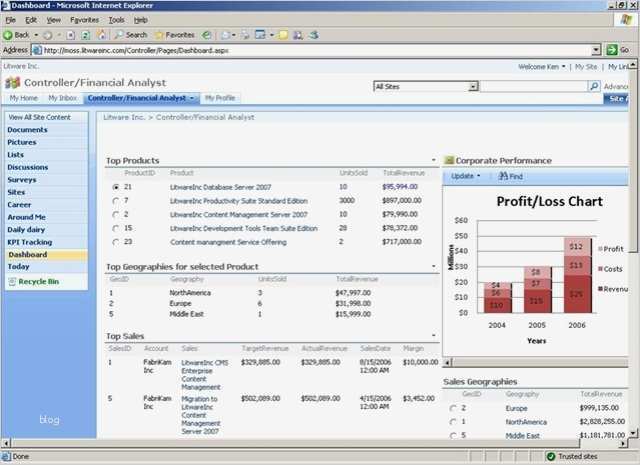Open Daily dairy link in sidebar
The width and height of the screenshot is (640, 465).
coord(26,229)
